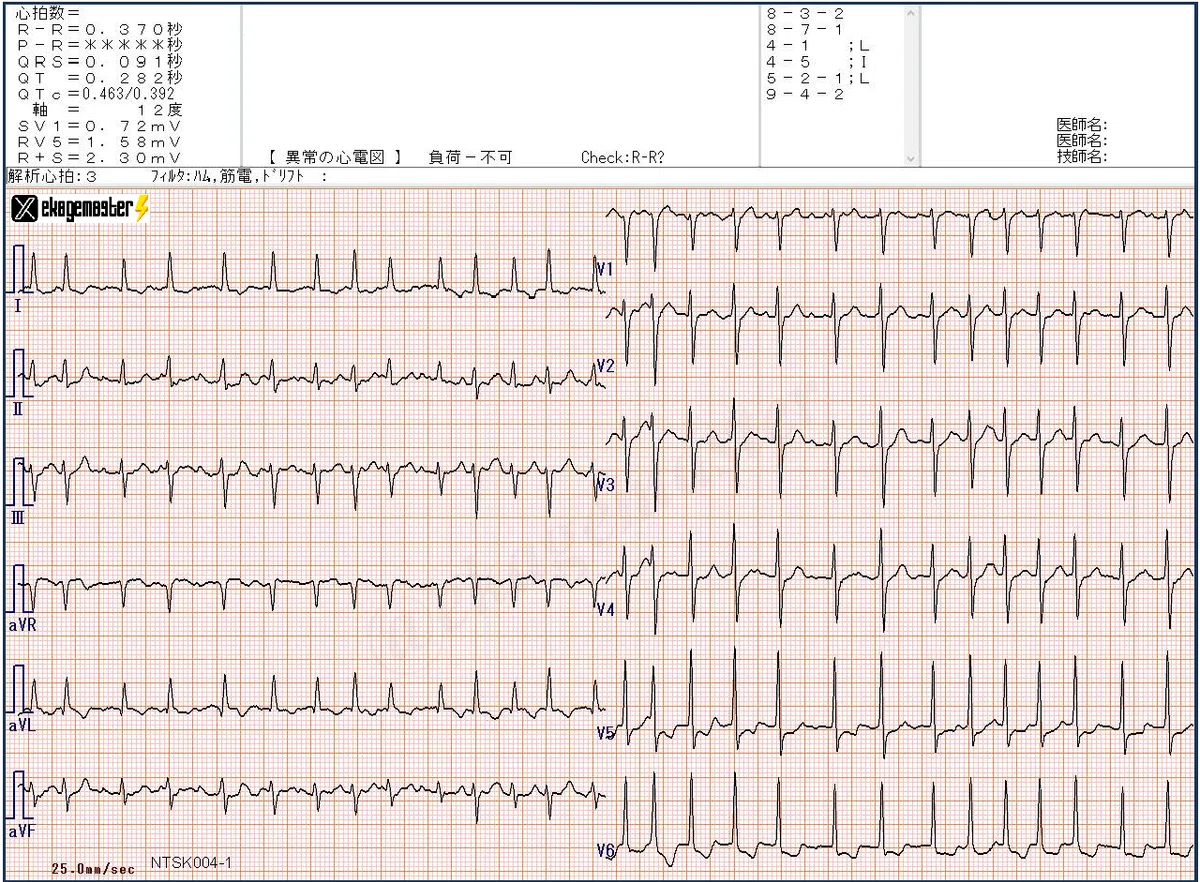This screenshot has height=882, width=1200.
Task: Click the R+S=2.30mV measurement
Action: pyautogui.click(x=99, y=158)
